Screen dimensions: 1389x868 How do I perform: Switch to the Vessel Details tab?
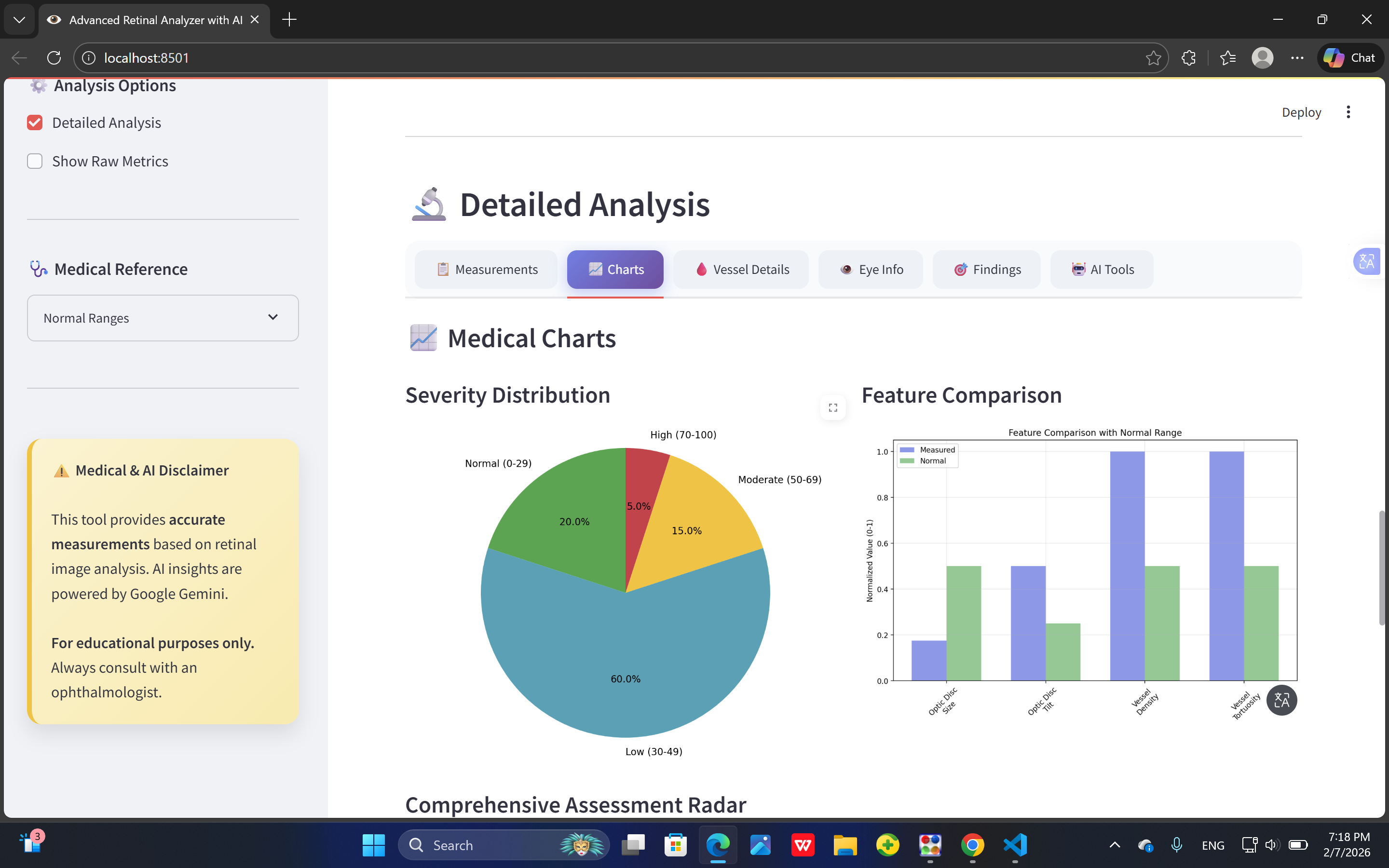pos(742,269)
